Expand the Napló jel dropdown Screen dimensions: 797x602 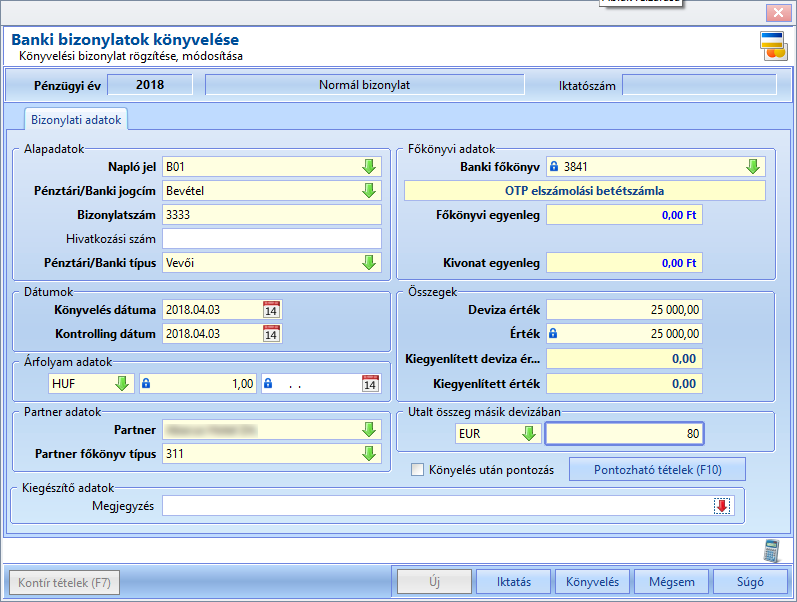click(369, 166)
